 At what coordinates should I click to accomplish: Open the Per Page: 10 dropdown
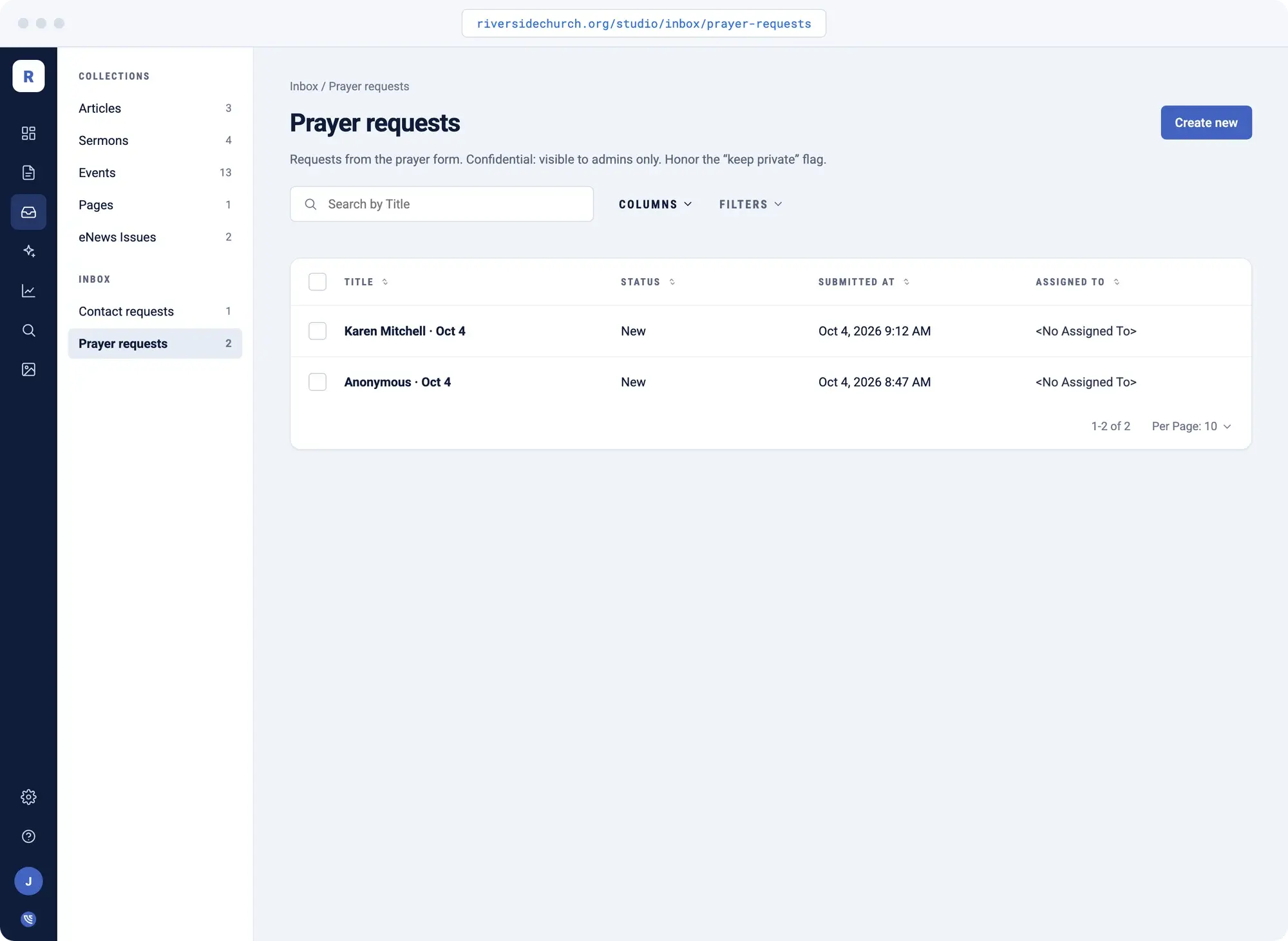coord(1191,426)
